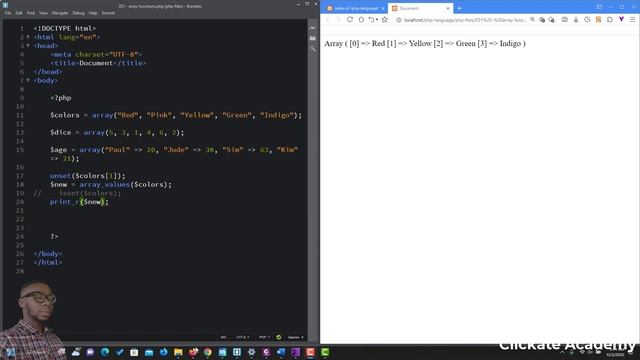Open the Navigate menu in Brackets
Viewport: 640px width, 360px height.
point(60,13)
